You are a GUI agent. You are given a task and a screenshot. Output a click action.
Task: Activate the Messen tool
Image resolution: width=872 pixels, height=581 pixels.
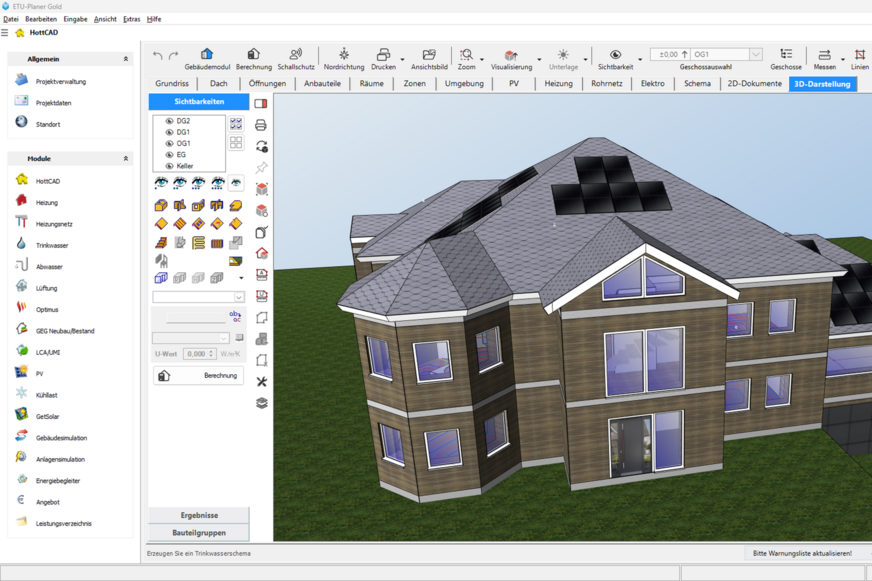click(x=823, y=54)
